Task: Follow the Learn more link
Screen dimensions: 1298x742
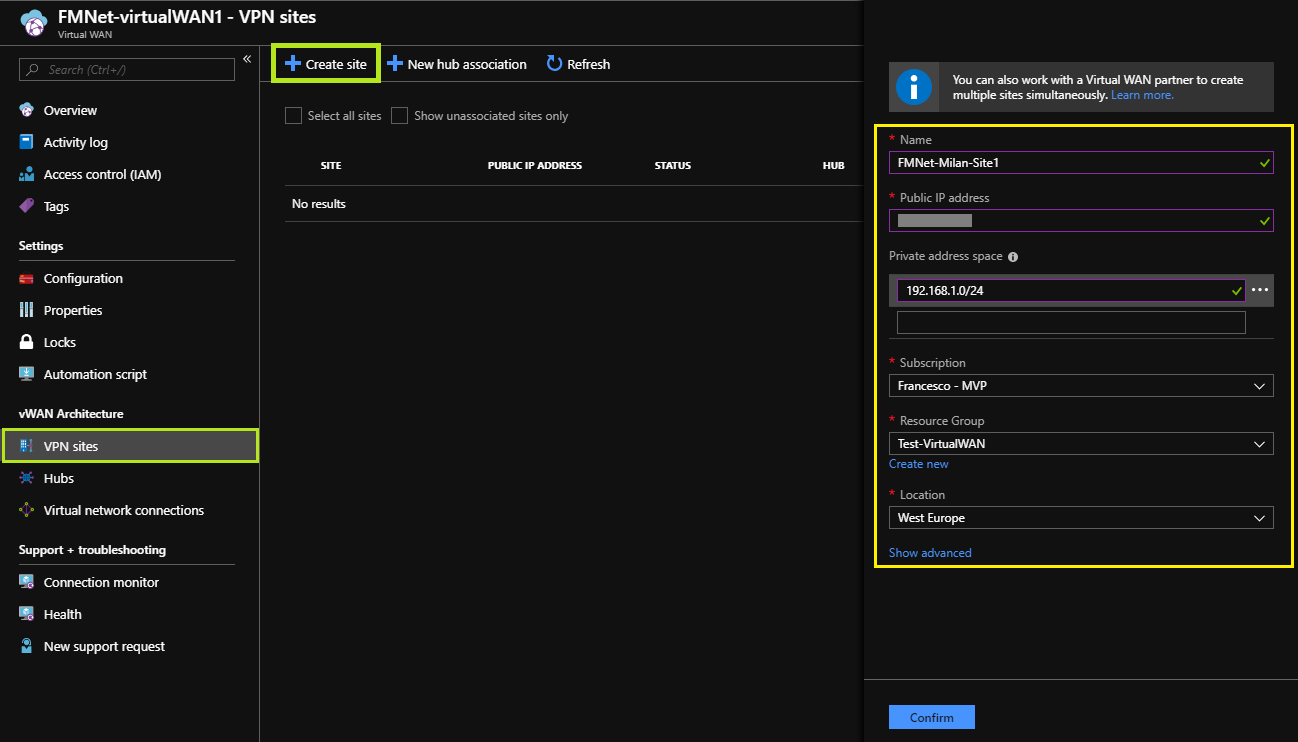Action: [x=1142, y=95]
